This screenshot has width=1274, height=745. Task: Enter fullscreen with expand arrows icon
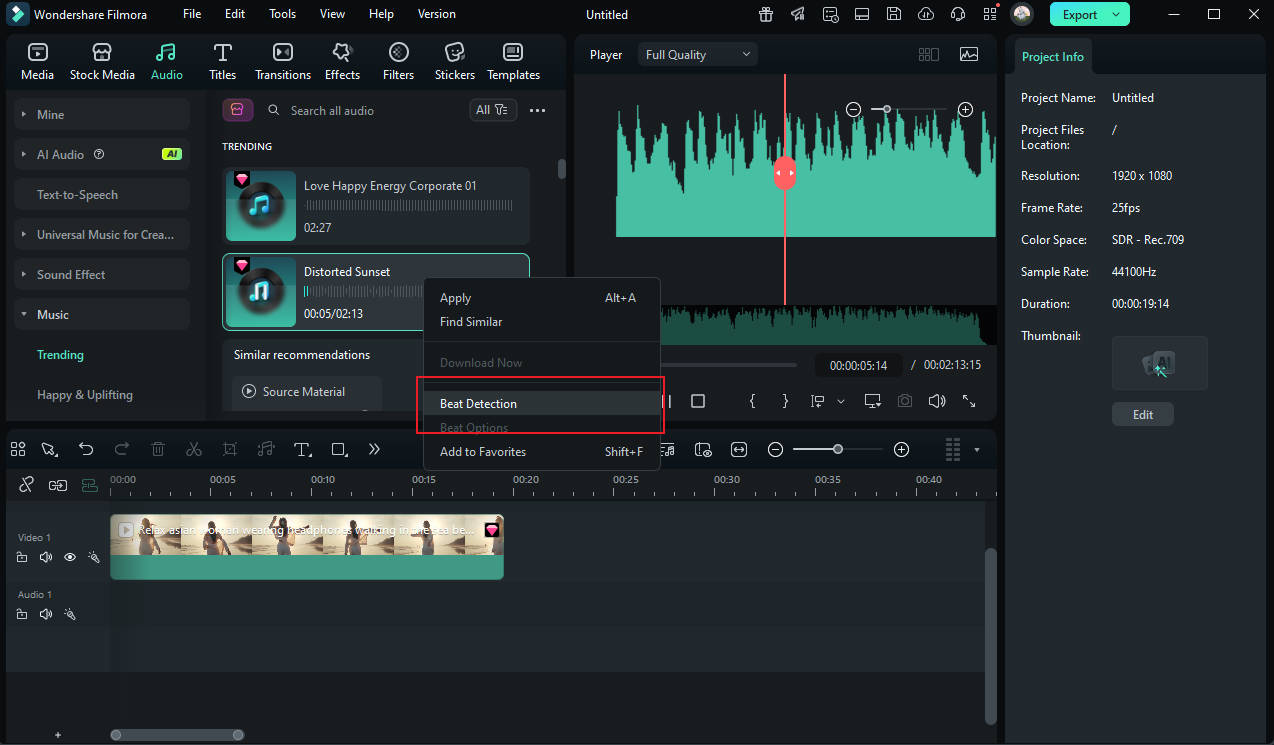(x=969, y=401)
